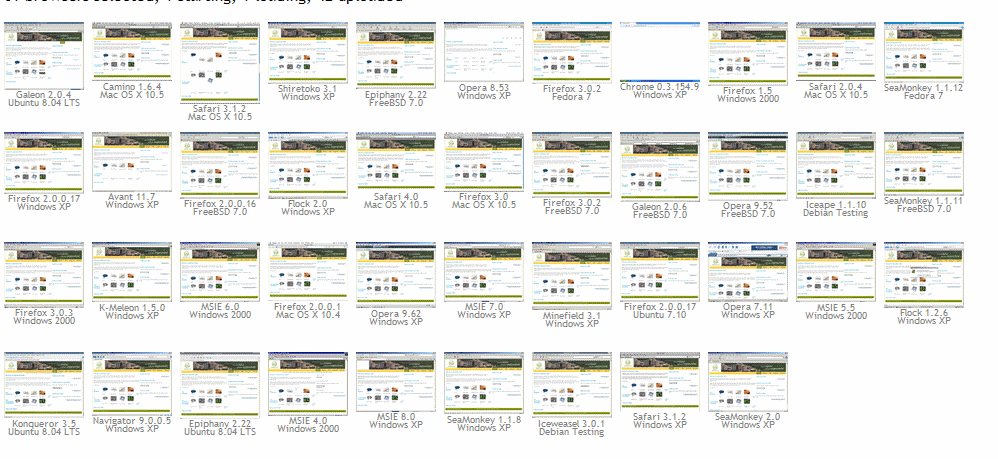Image resolution: width=998 pixels, height=459 pixels.
Task: Open Firefox 2.0.0.17 Windows XP thumbnail
Action: [44, 162]
